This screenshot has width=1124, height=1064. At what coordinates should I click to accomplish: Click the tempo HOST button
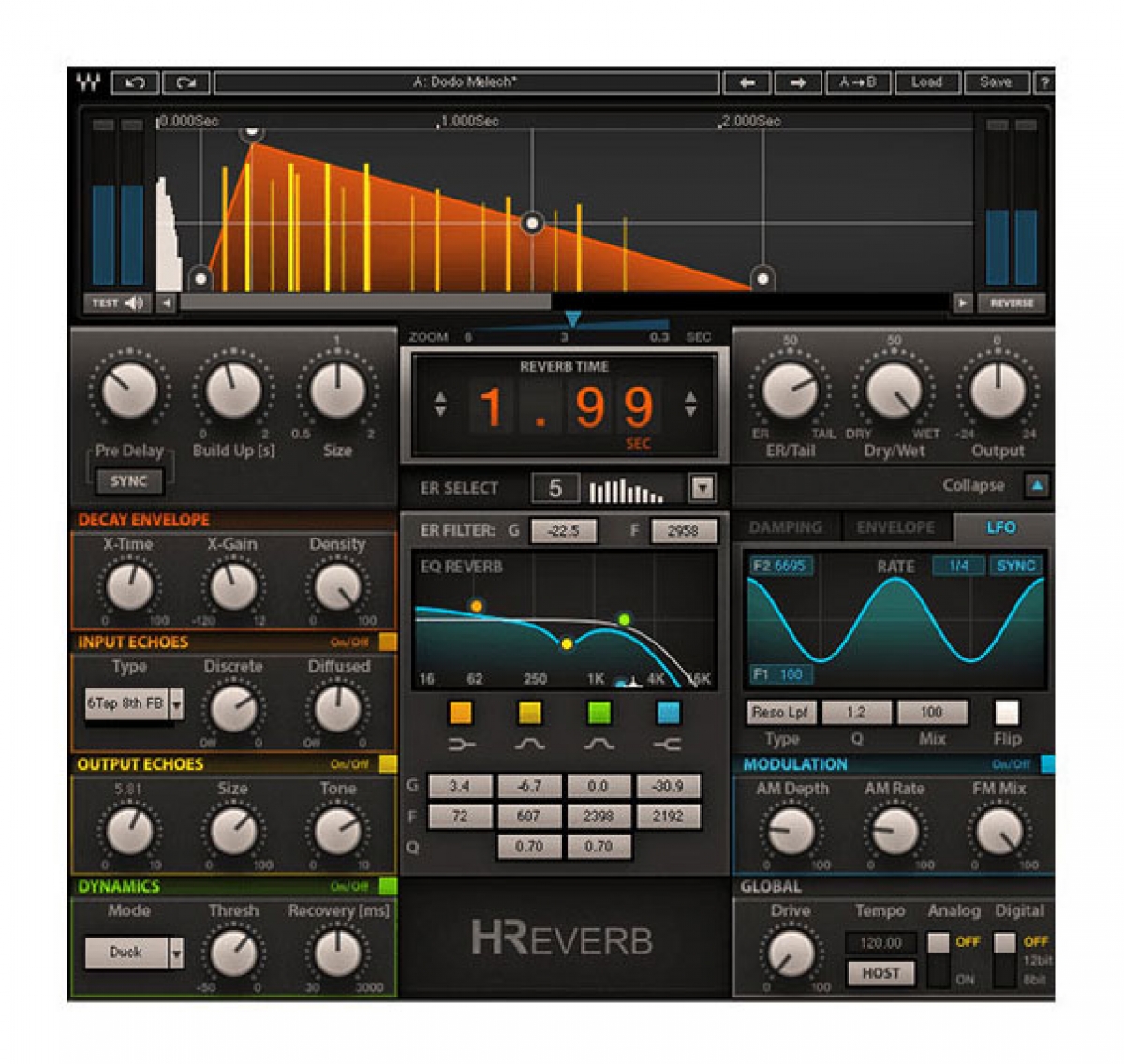[880, 973]
